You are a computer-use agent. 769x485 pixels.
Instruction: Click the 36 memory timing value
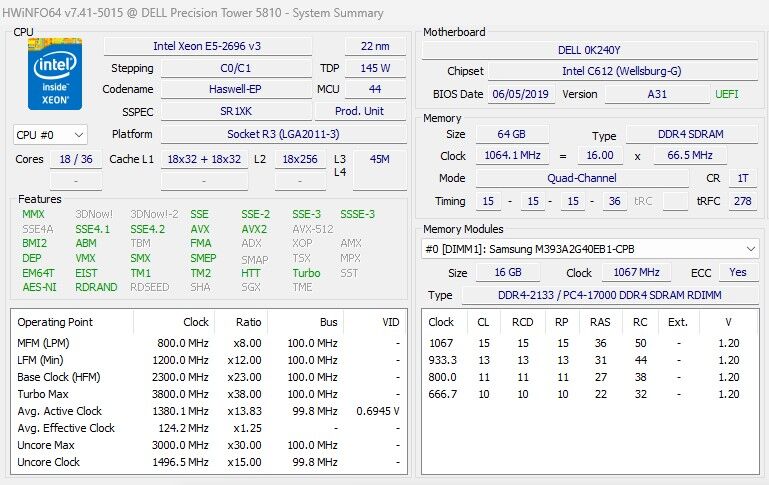pos(615,201)
